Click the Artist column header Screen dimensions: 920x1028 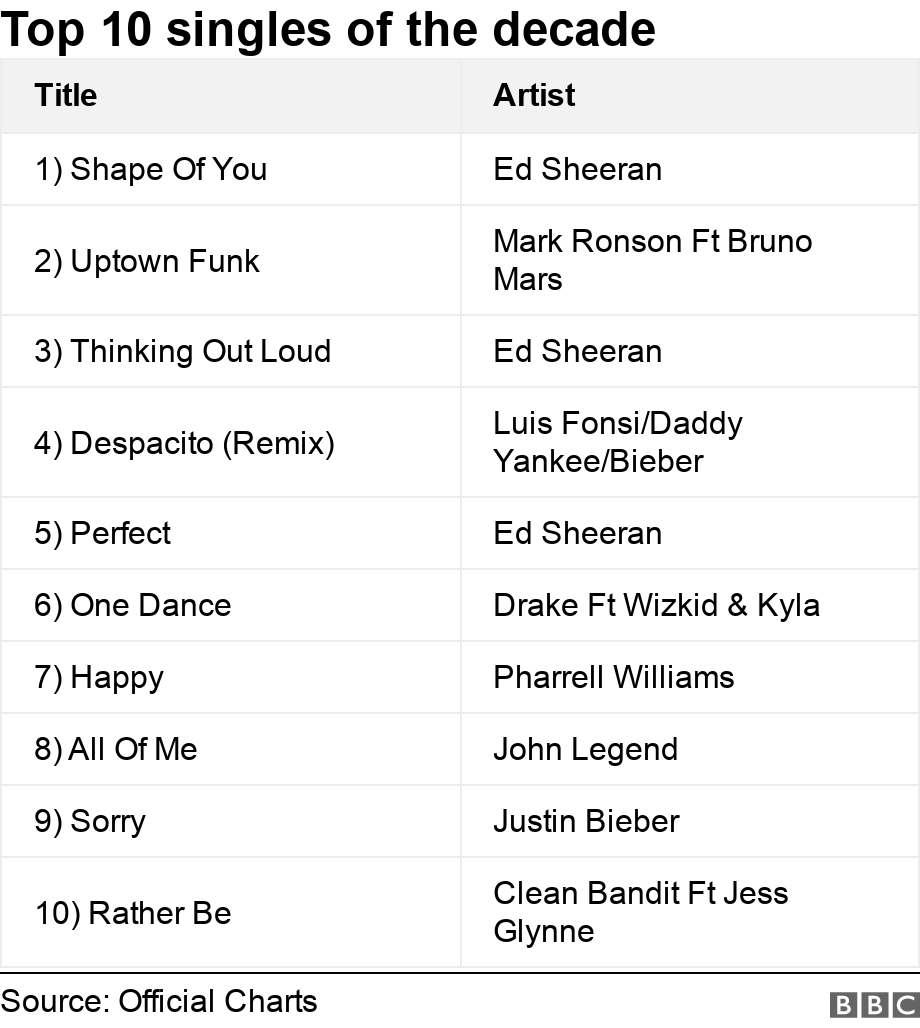[534, 95]
